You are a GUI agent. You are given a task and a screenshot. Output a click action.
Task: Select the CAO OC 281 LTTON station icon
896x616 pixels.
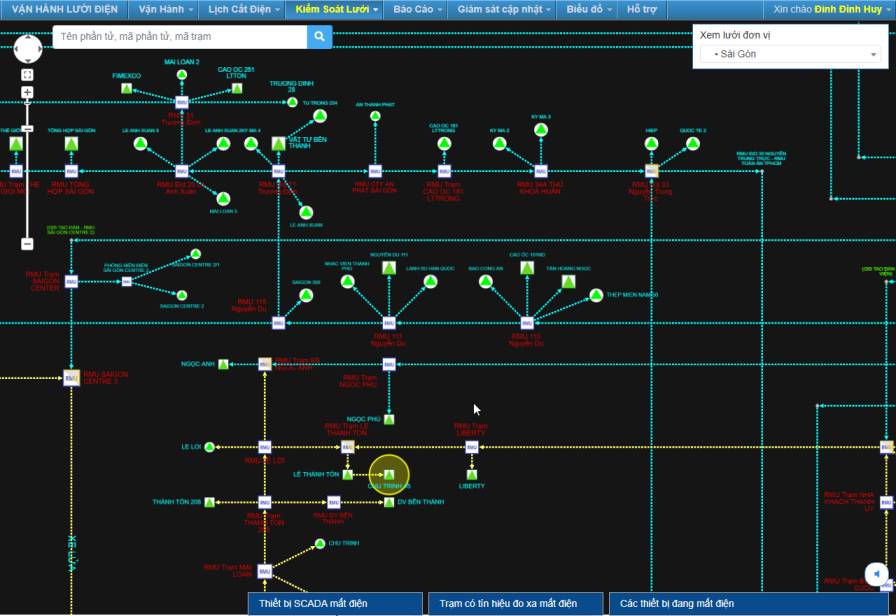[x=237, y=88]
